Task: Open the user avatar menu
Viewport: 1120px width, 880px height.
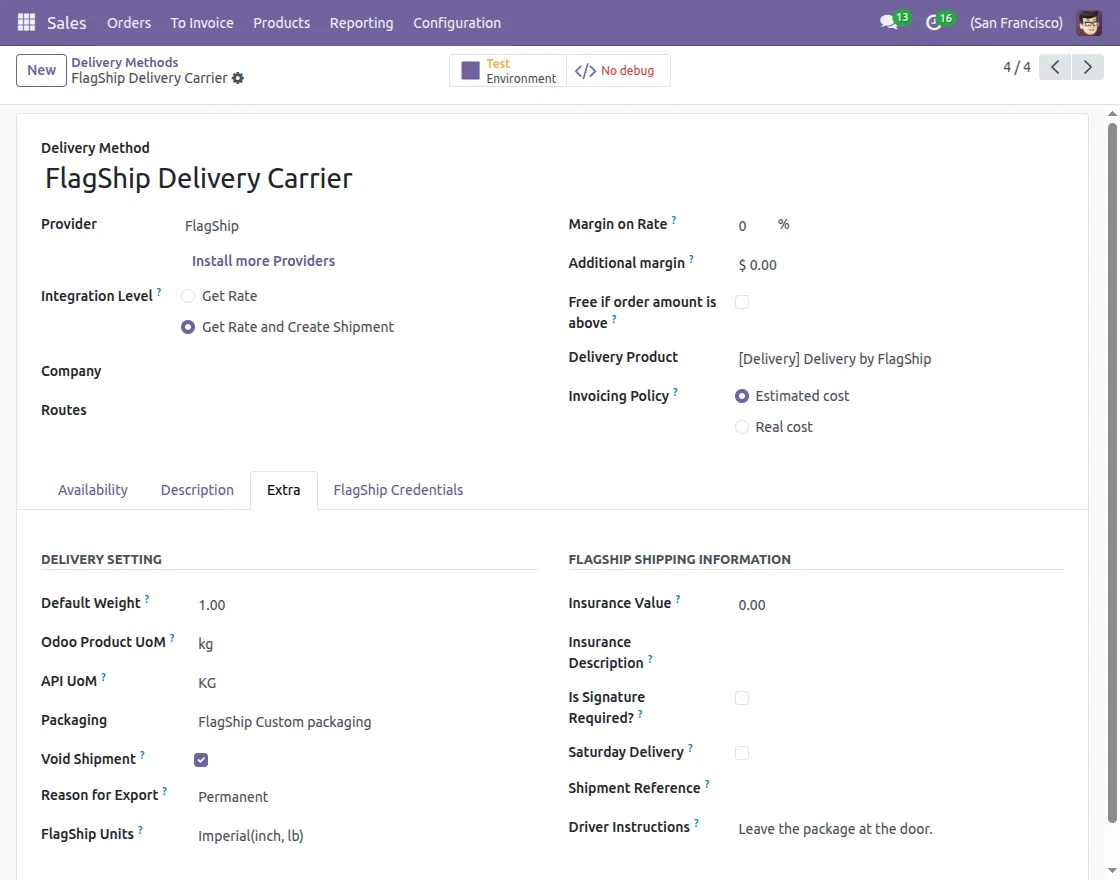Action: point(1088,22)
